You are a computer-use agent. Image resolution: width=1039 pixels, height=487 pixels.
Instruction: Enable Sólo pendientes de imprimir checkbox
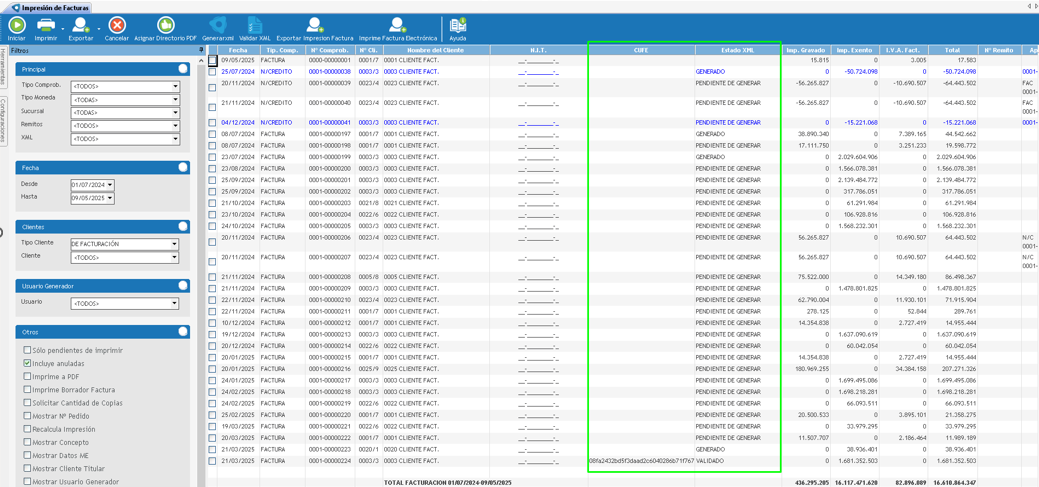click(x=28, y=351)
